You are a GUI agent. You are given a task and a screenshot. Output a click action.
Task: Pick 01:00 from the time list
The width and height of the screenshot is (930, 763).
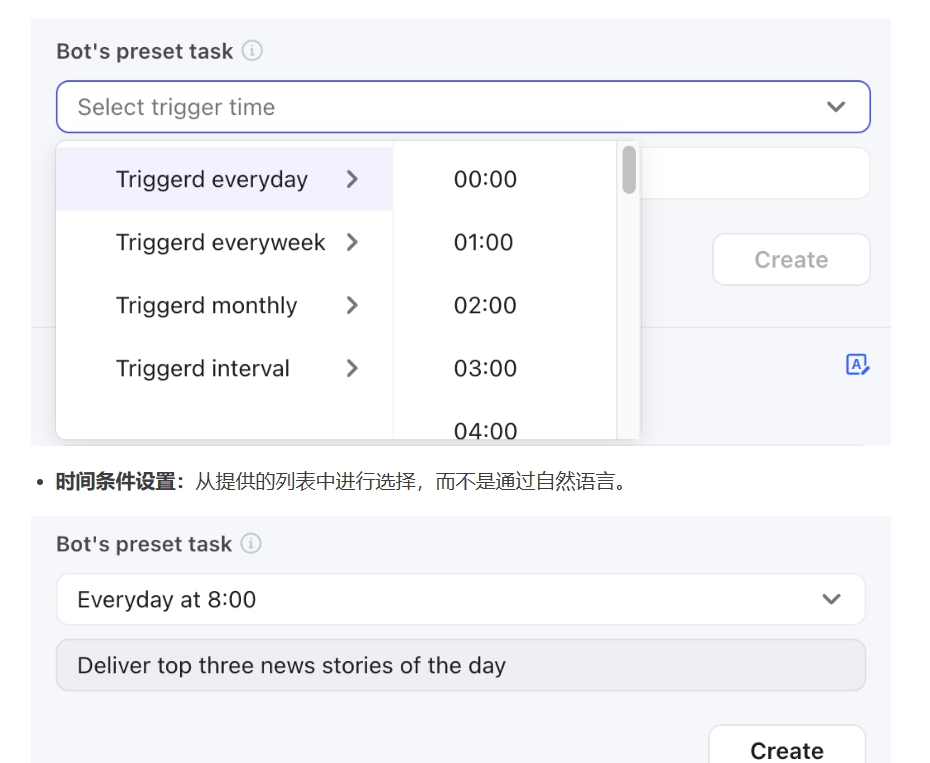483,243
